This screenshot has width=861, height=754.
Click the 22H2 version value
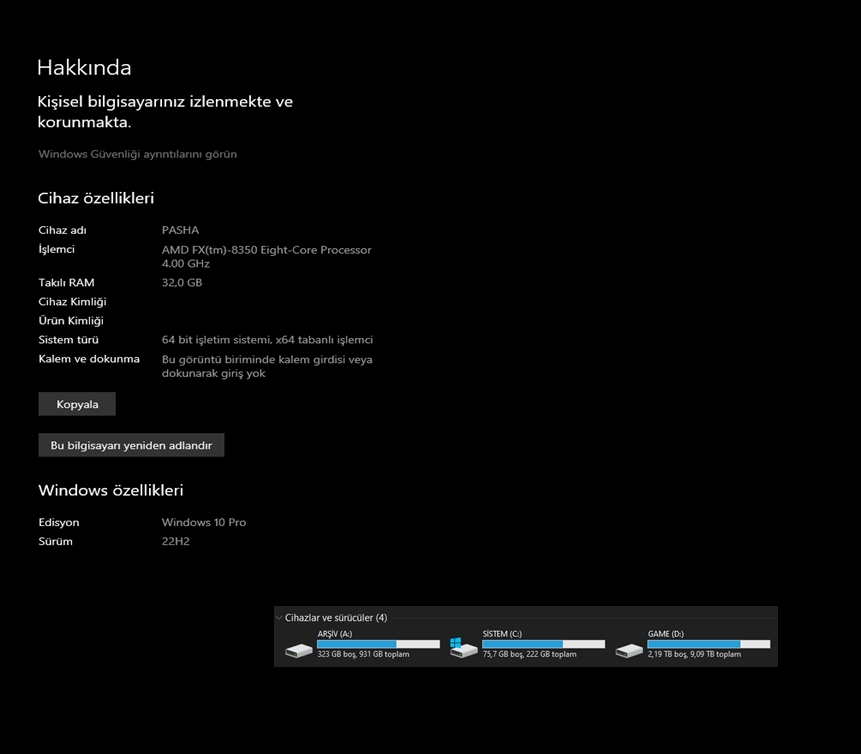pyautogui.click(x=176, y=541)
